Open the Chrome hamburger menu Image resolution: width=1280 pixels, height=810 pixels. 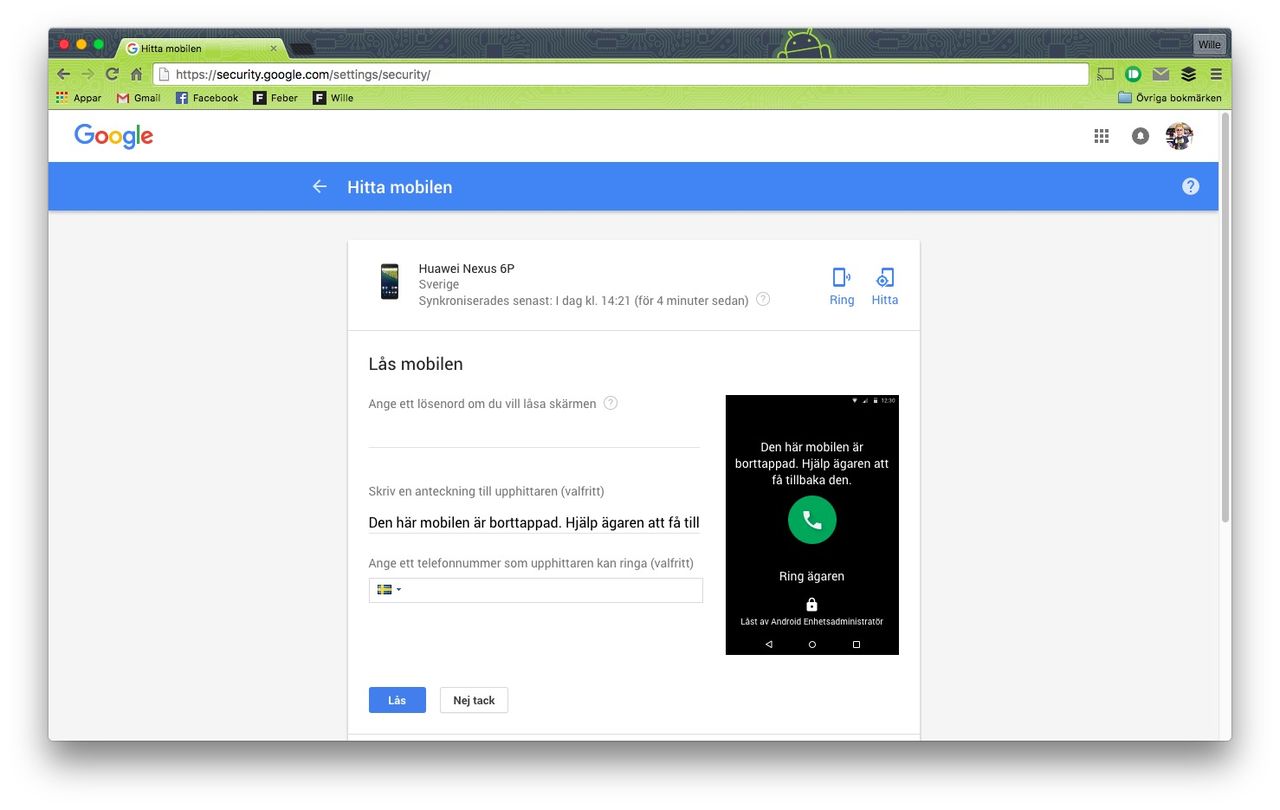pos(1216,73)
